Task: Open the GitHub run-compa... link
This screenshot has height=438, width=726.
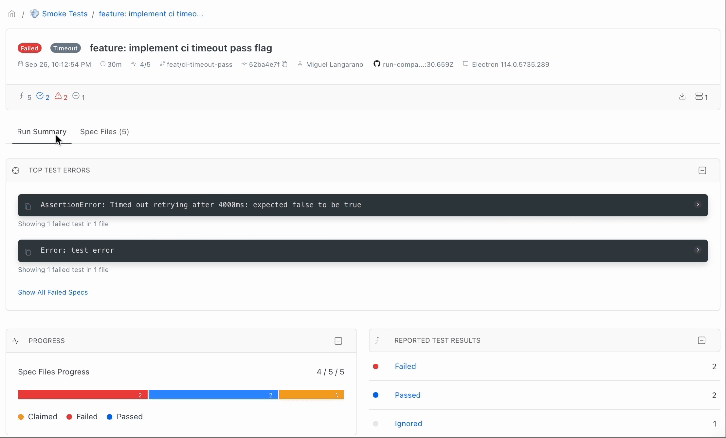Action: coord(418,64)
